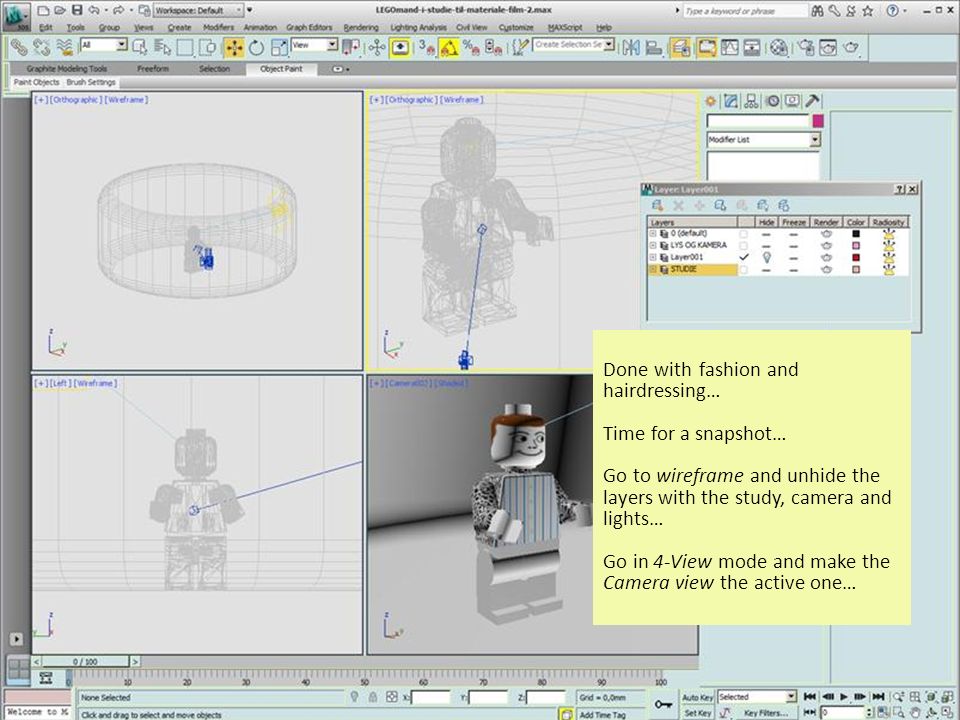Click the Select and Link icon
The width and height of the screenshot is (960, 720).
[x=18, y=47]
